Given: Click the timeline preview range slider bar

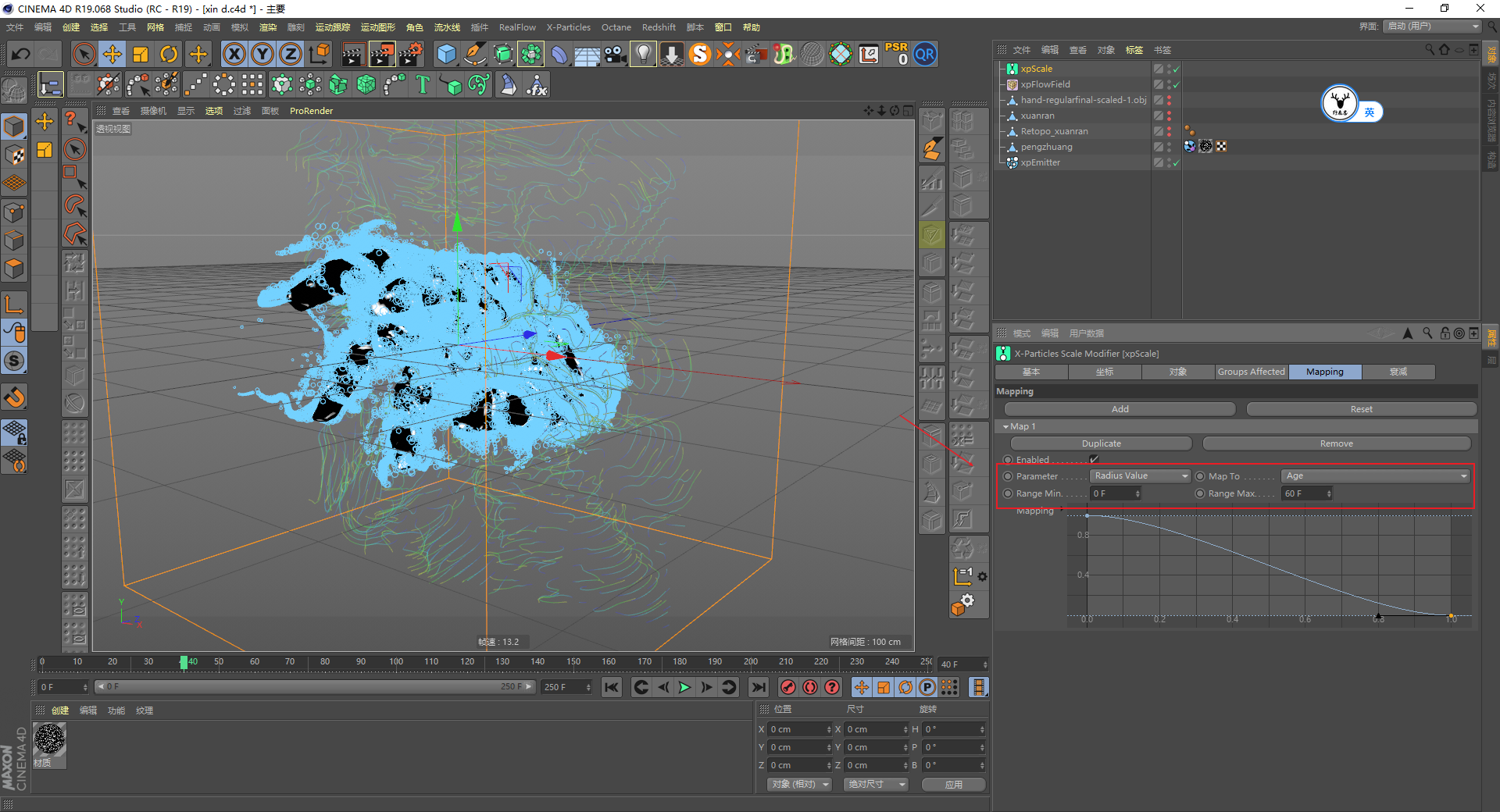Looking at the screenshot, I should [314, 687].
